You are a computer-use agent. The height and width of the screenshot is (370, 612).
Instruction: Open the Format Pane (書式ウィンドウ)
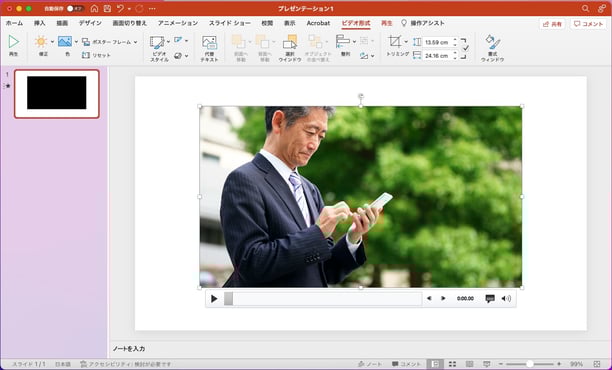coord(492,48)
